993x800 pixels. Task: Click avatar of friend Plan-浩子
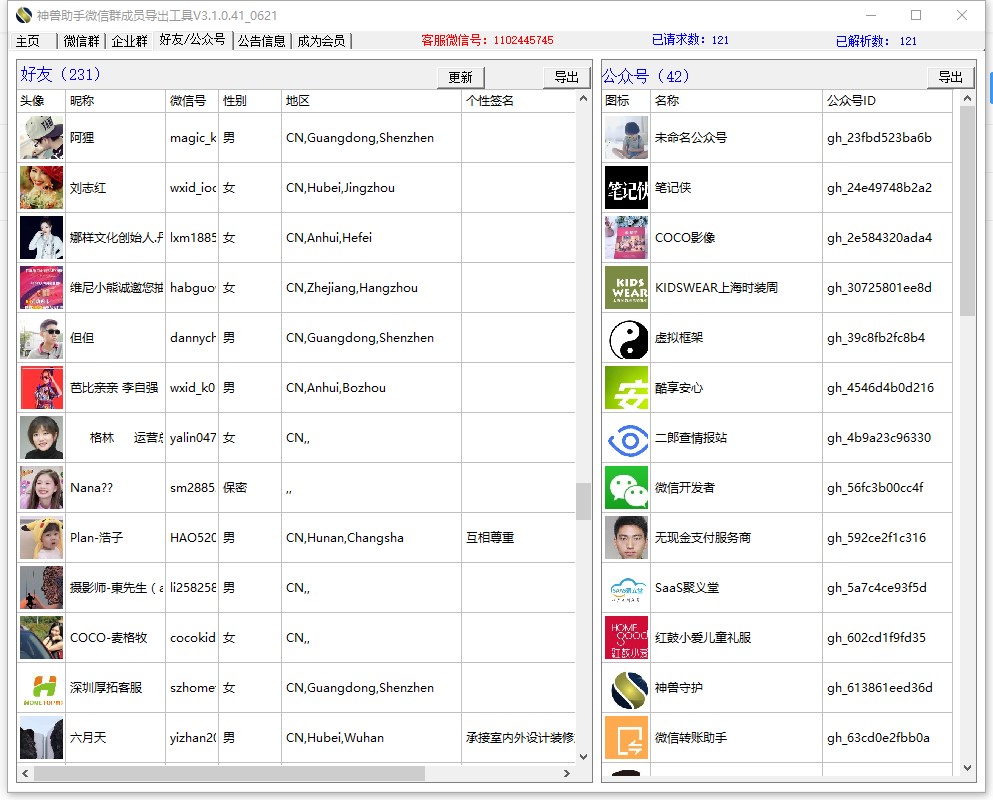[41, 538]
